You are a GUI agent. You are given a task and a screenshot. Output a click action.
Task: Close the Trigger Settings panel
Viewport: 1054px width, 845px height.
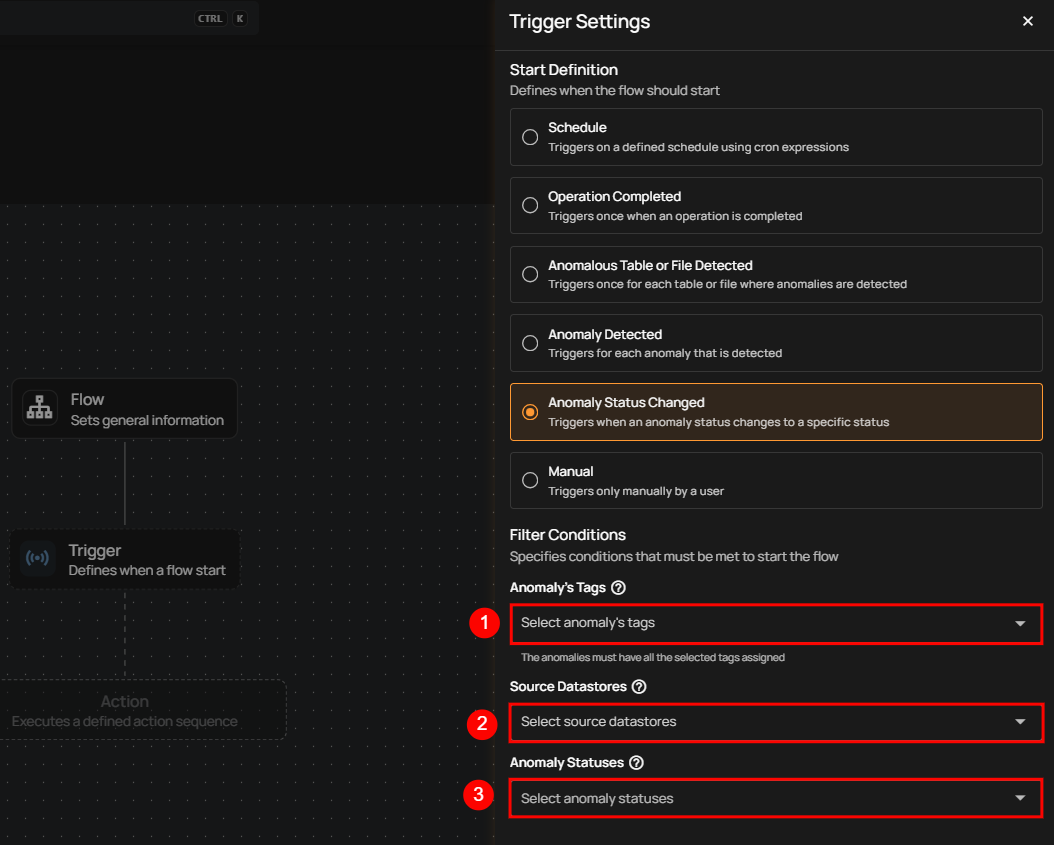coord(1027,21)
